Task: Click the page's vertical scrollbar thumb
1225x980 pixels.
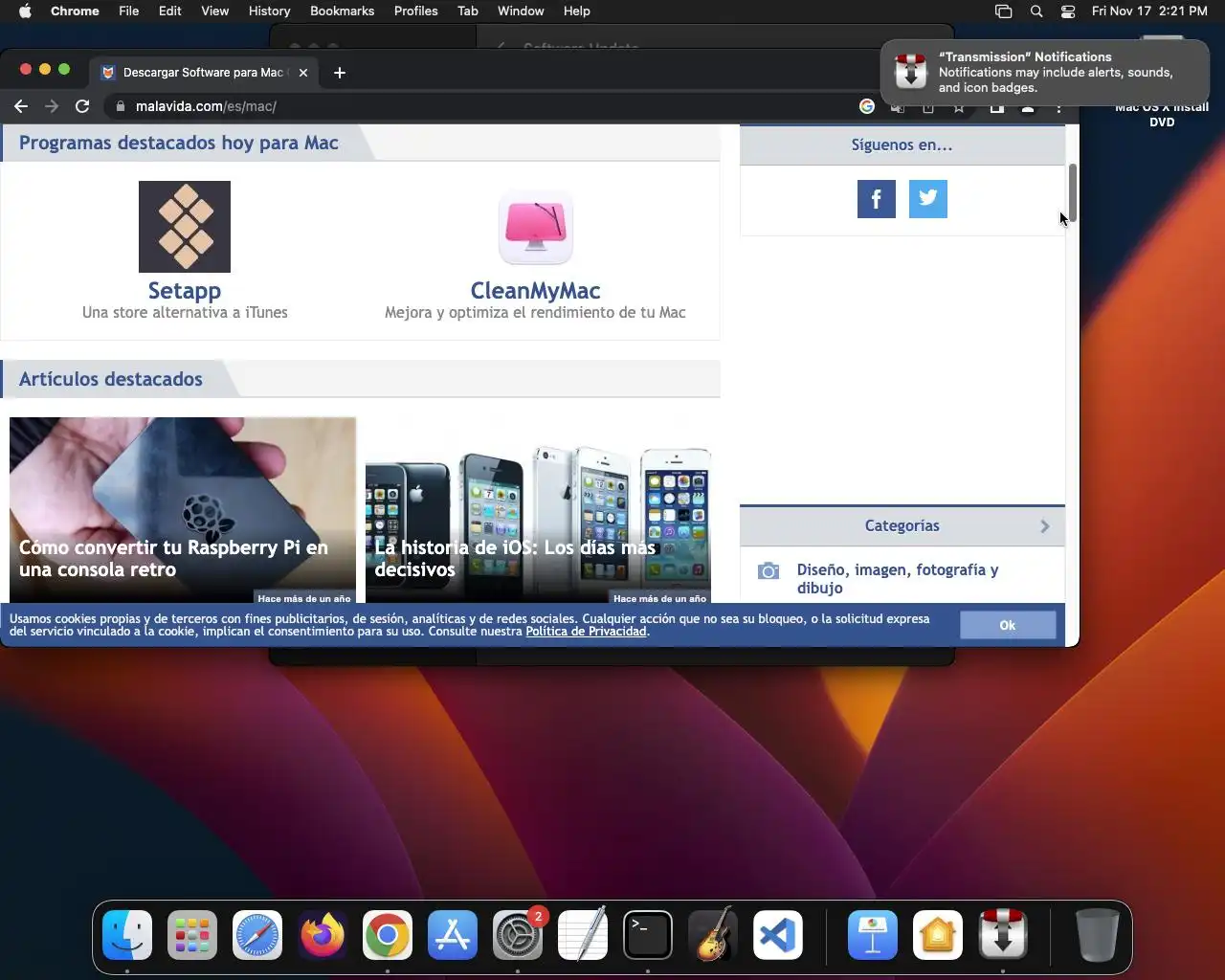Action: click(1073, 192)
